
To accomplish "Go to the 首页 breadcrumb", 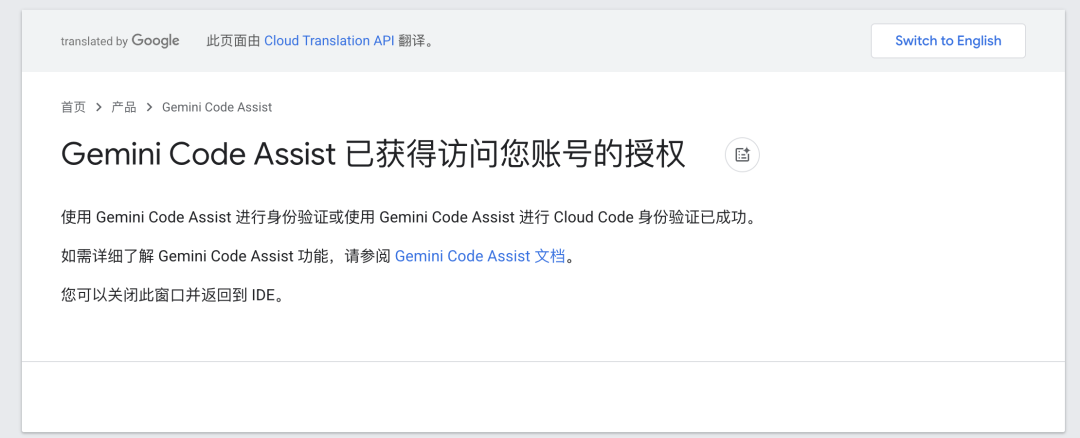I will click(x=73, y=107).
